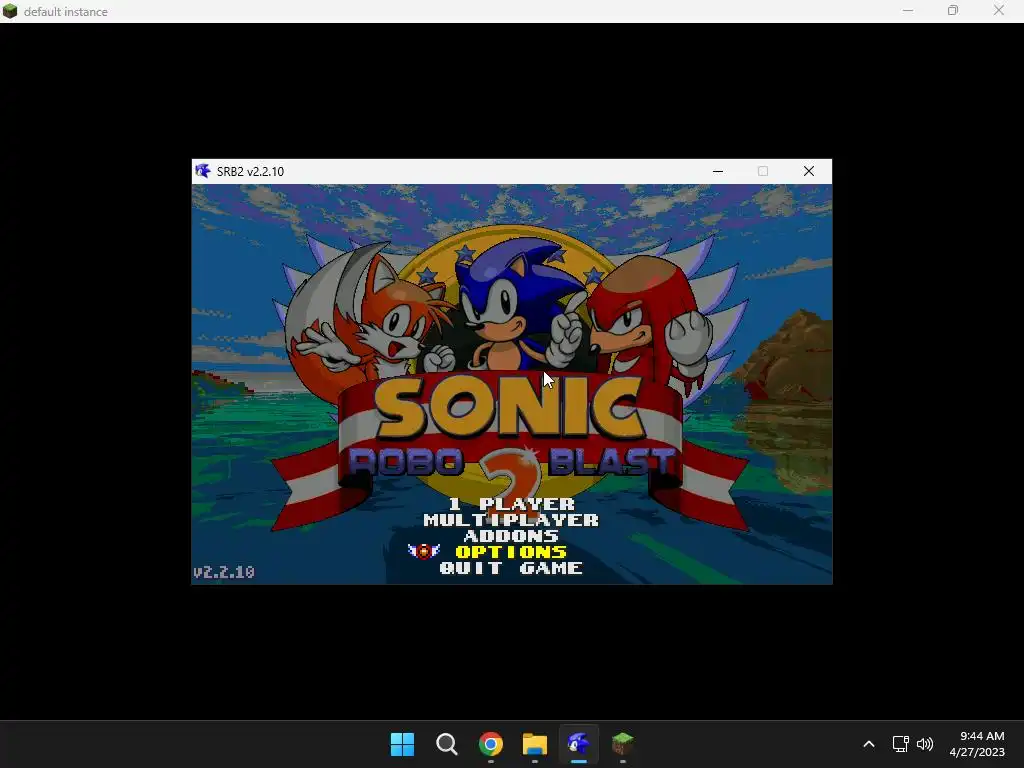Click the disabled maximize button of SRB2
Screen dimensions: 1024x768
(x=763, y=171)
